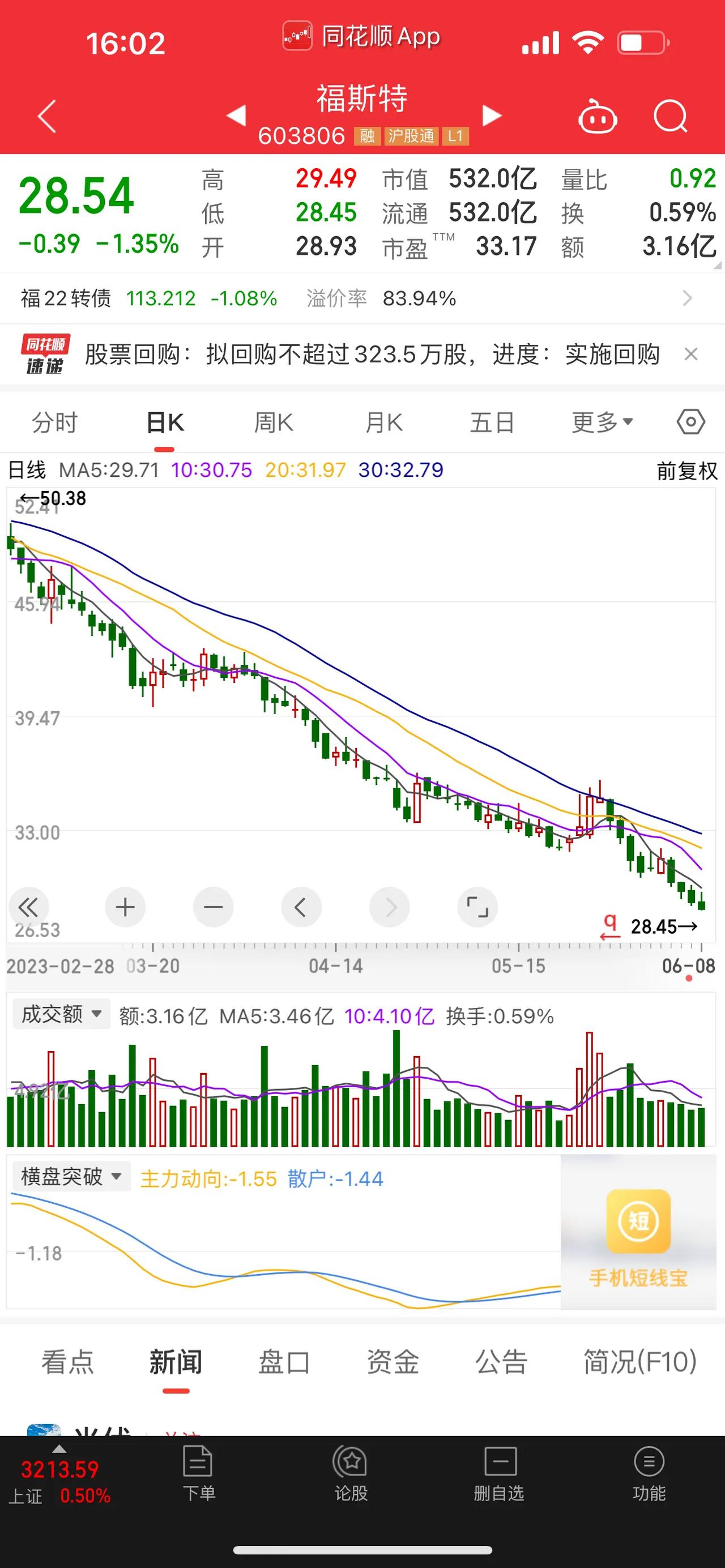The height and width of the screenshot is (1568, 725).
Task: Open the 成交额 indicator dropdown
Action: tap(61, 1014)
